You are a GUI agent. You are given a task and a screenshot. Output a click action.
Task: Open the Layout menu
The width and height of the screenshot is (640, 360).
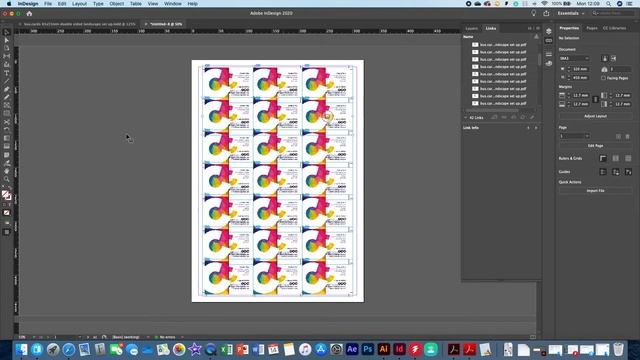(x=79, y=4)
